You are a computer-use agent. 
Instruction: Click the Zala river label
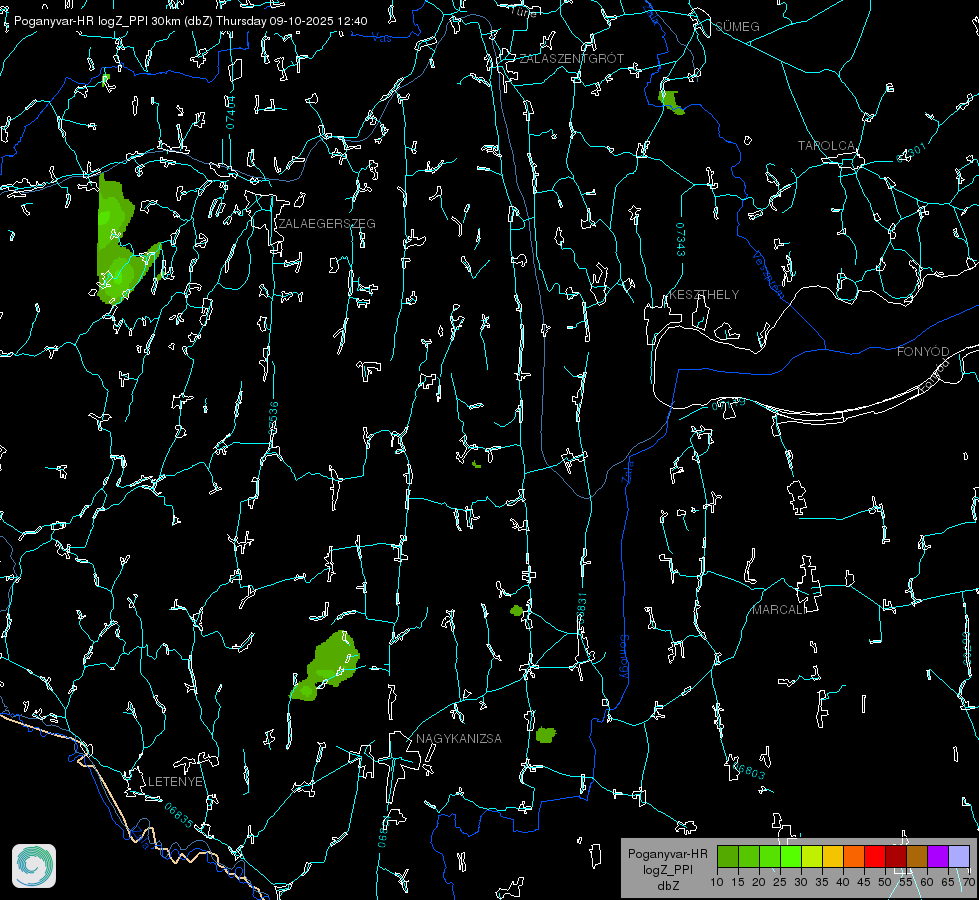(627, 470)
